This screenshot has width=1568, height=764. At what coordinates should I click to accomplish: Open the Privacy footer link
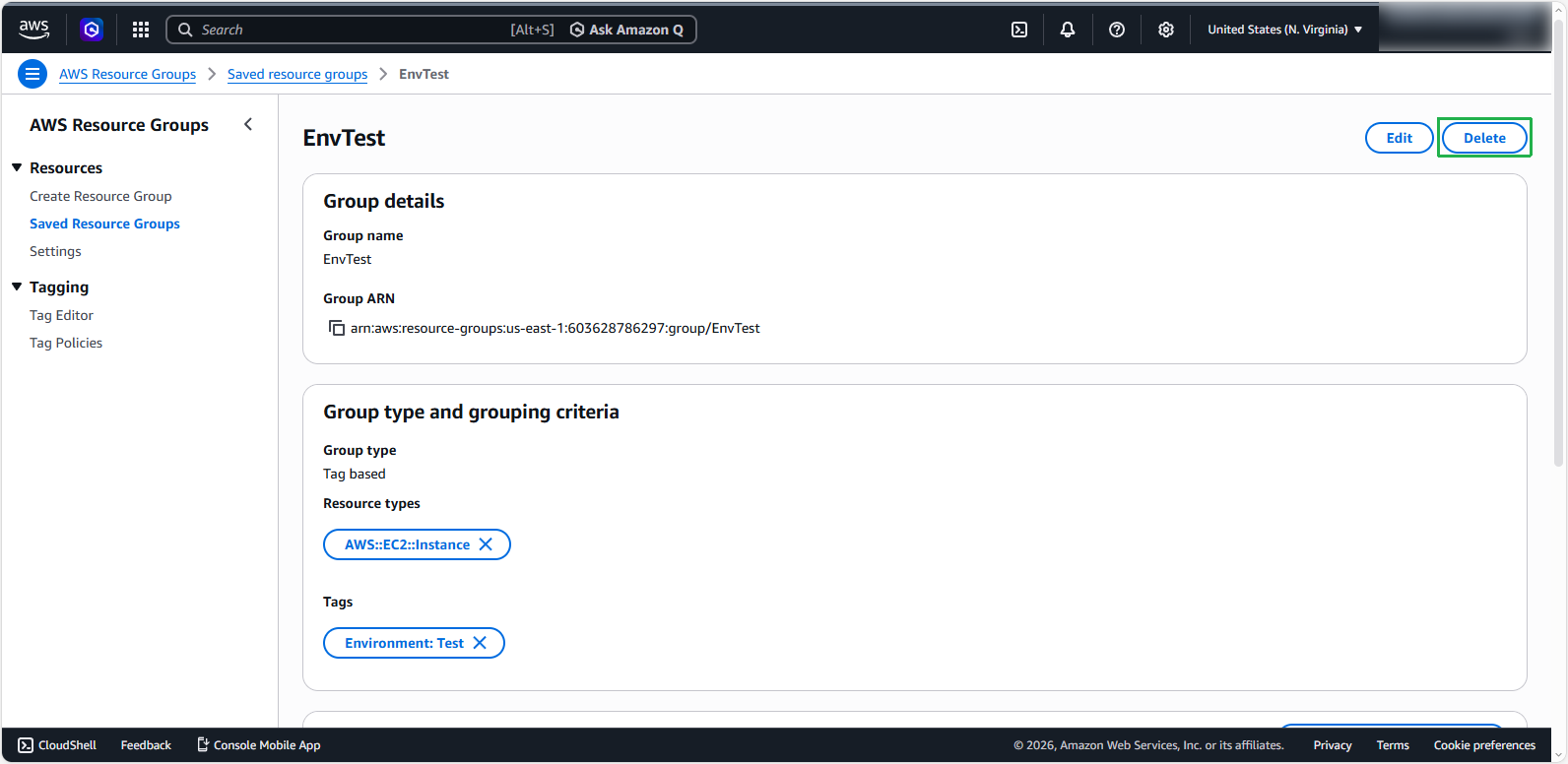pyautogui.click(x=1333, y=745)
